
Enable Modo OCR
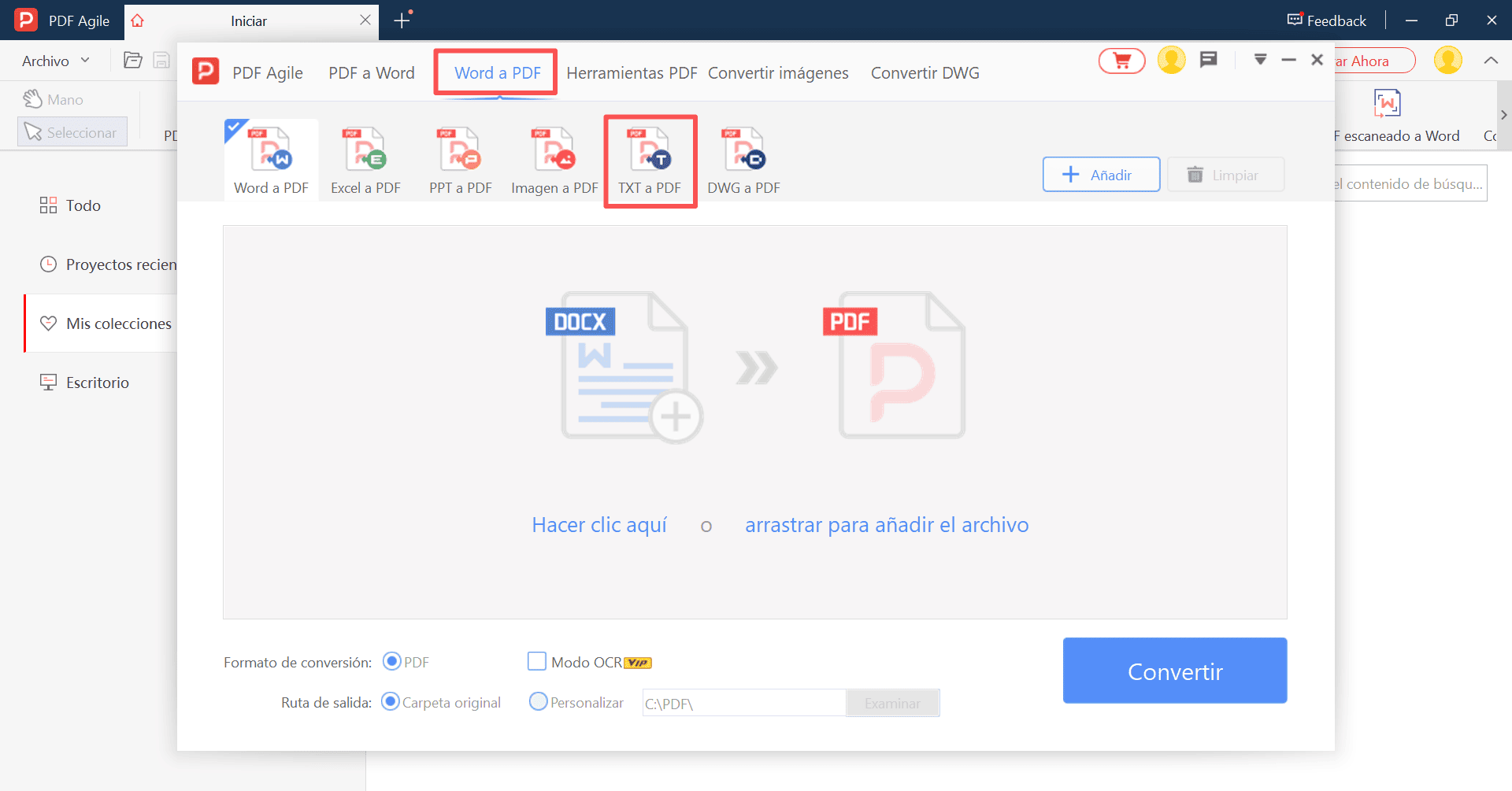(537, 661)
